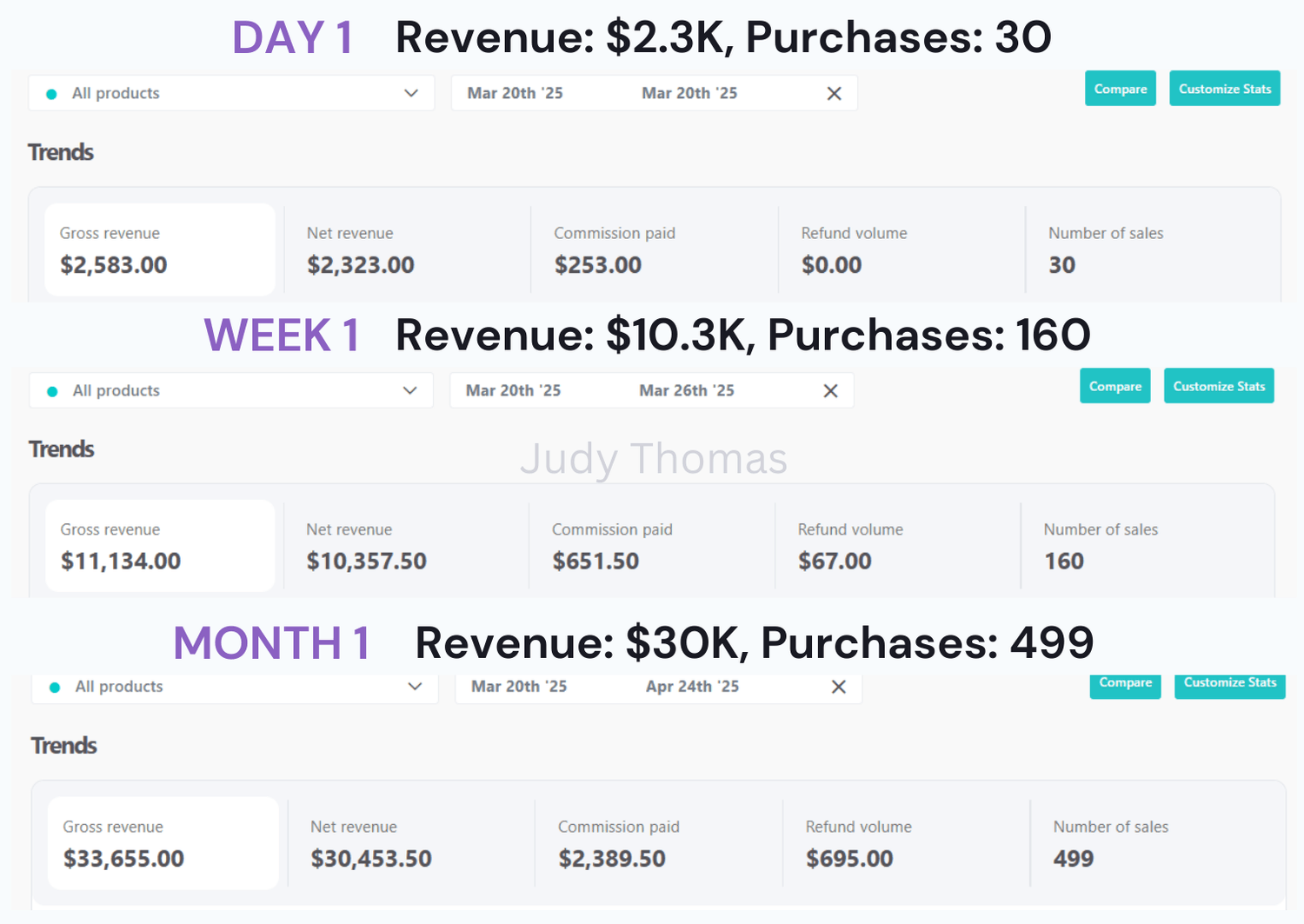Clear the date range ending Apr 24th '25

838,688
